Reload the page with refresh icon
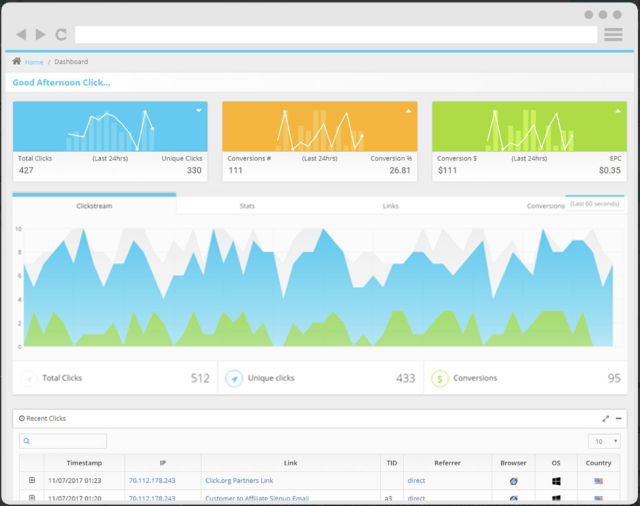640x506 pixels. pyautogui.click(x=61, y=35)
